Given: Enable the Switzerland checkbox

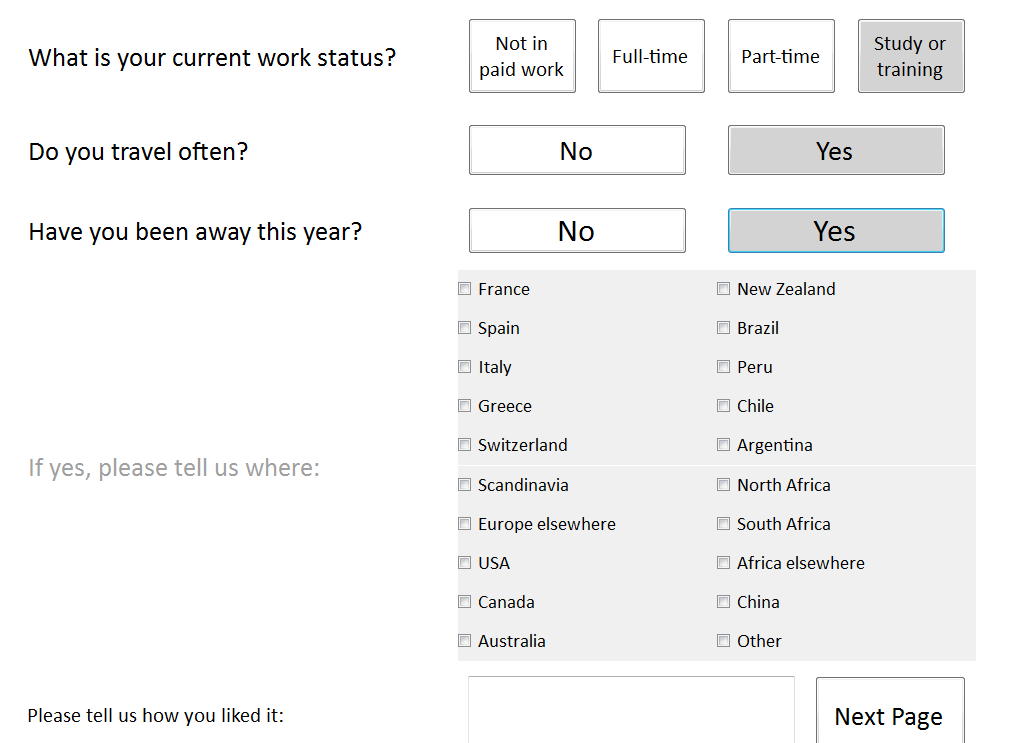Looking at the screenshot, I should [465, 445].
